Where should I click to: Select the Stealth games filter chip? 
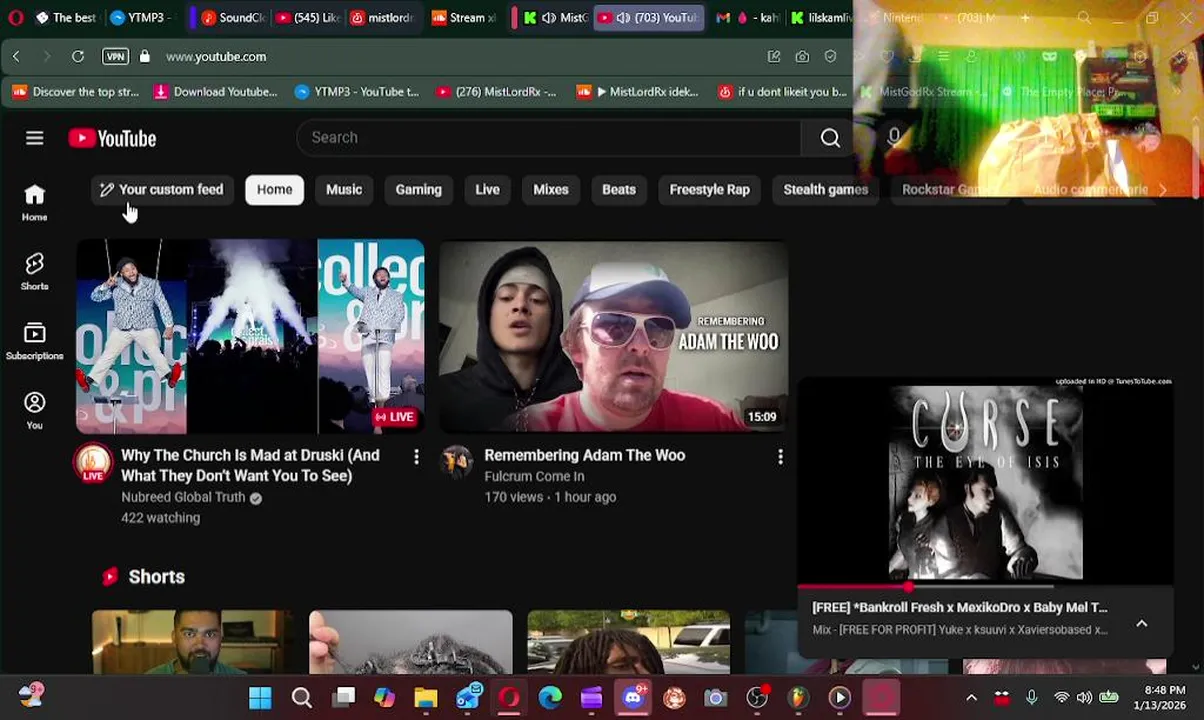[825, 189]
